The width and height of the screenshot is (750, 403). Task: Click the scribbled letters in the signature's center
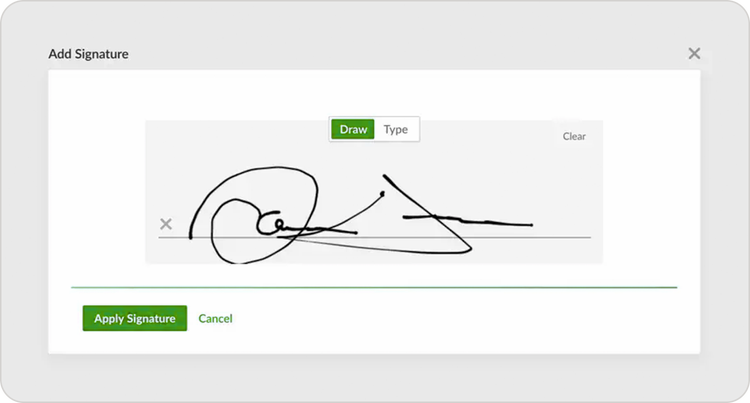pos(277,226)
